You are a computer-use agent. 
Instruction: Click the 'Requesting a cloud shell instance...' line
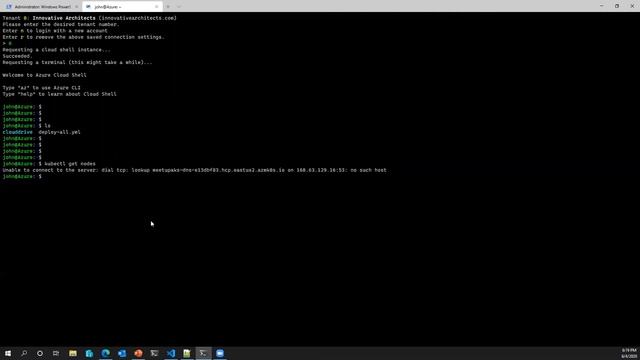[56, 50]
